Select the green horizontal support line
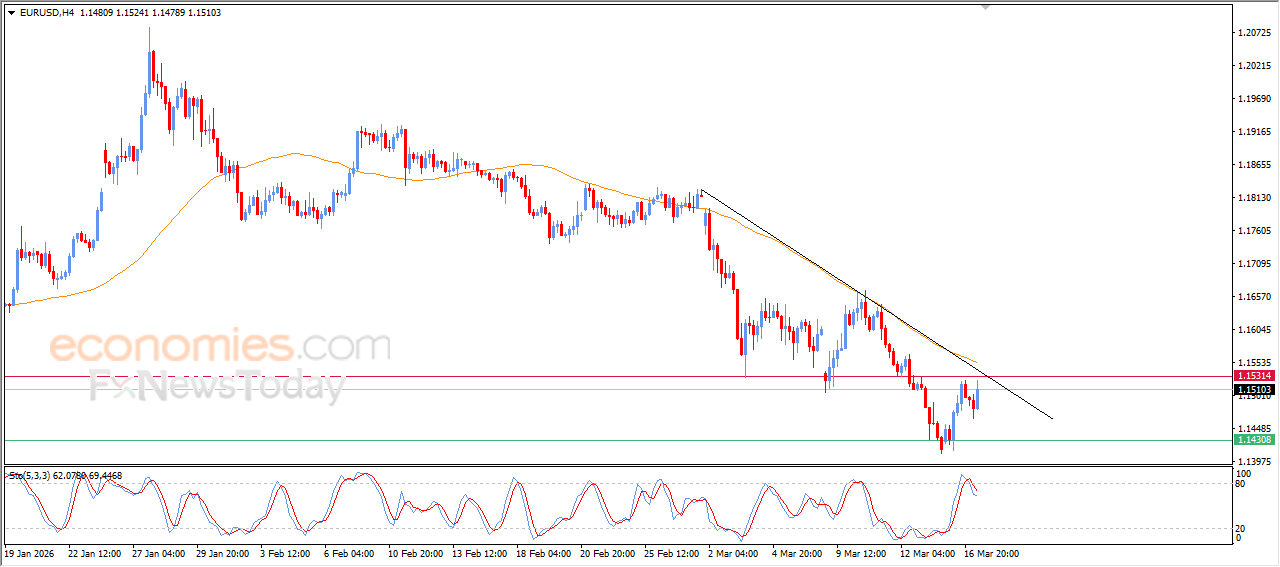 (x=617, y=440)
